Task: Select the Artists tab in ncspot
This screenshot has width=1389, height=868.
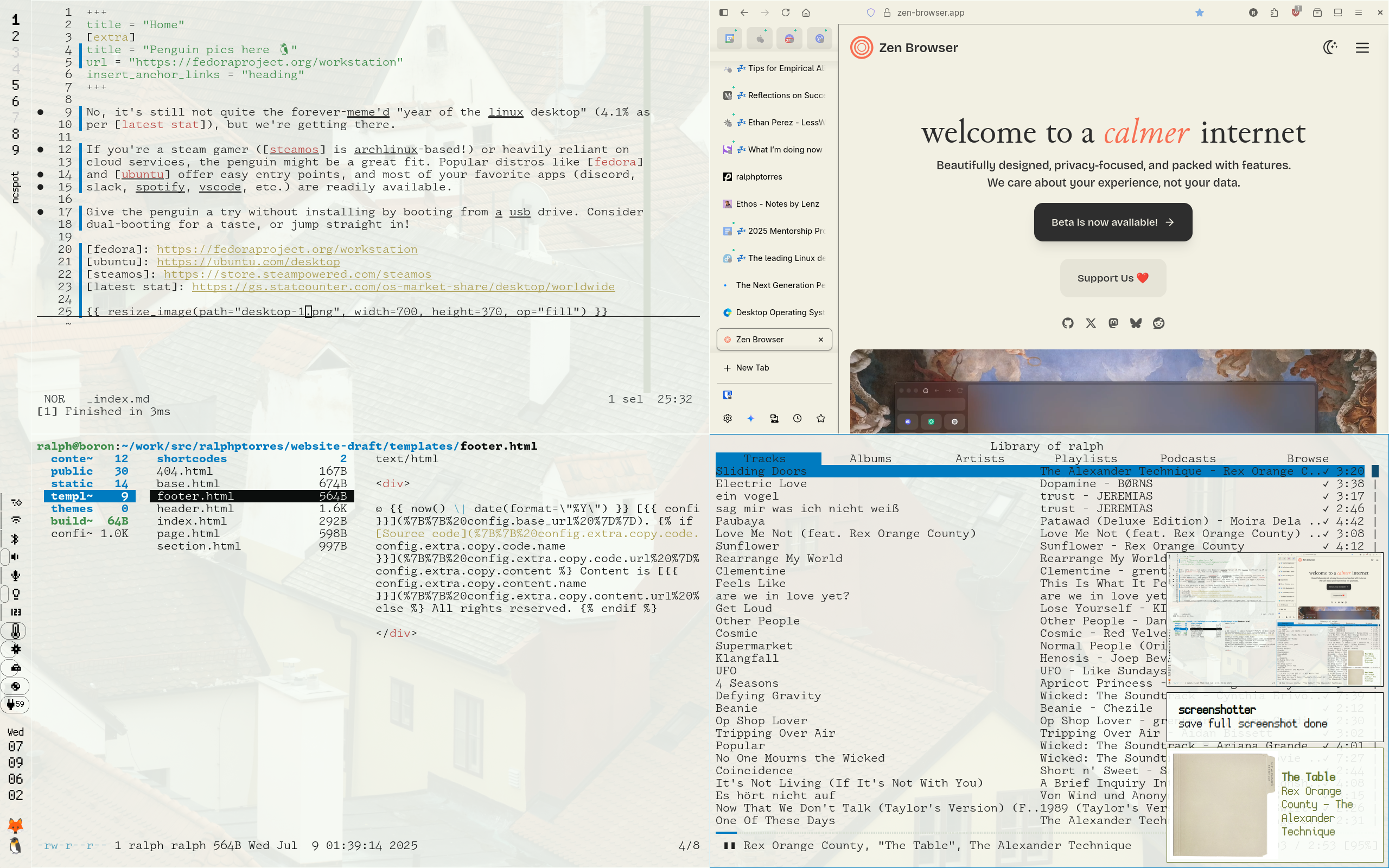Action: [980, 459]
